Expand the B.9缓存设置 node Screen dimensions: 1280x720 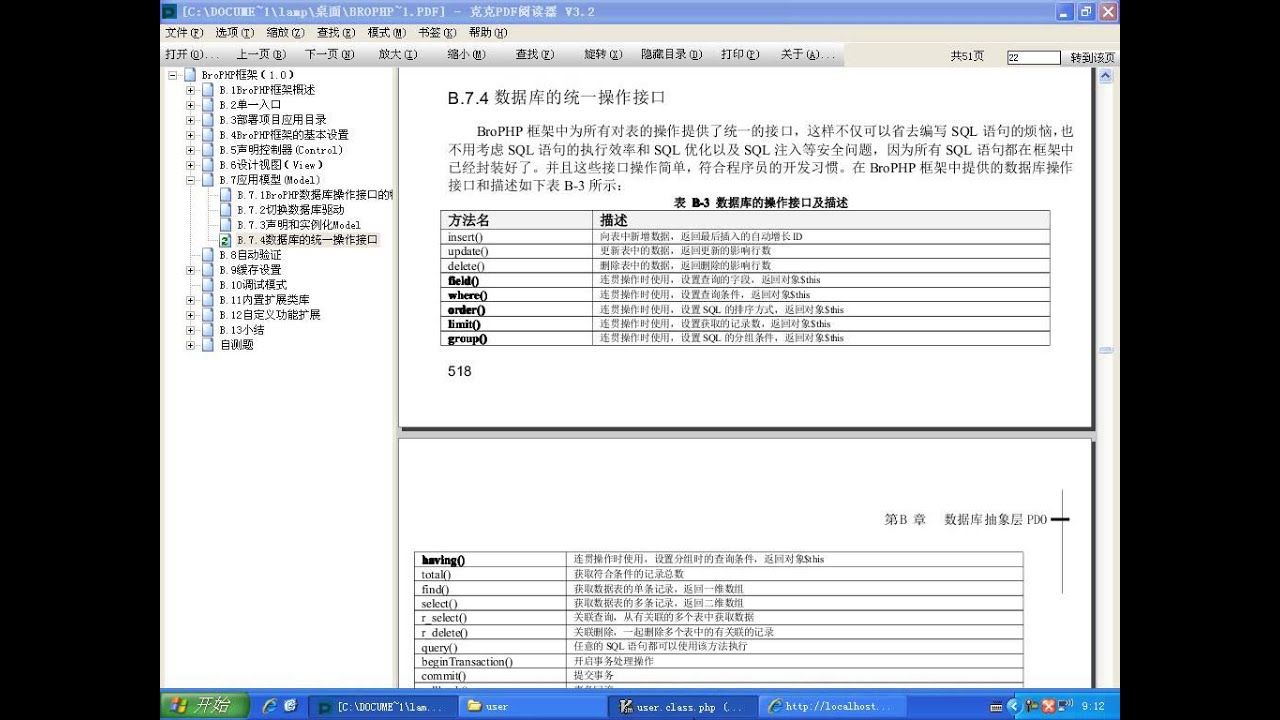(191, 270)
